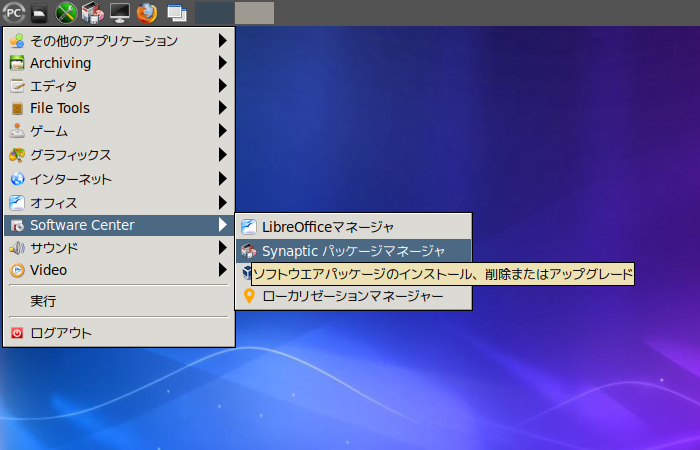
Task: Expand the ゲーム submenu arrow
Action: 222,131
